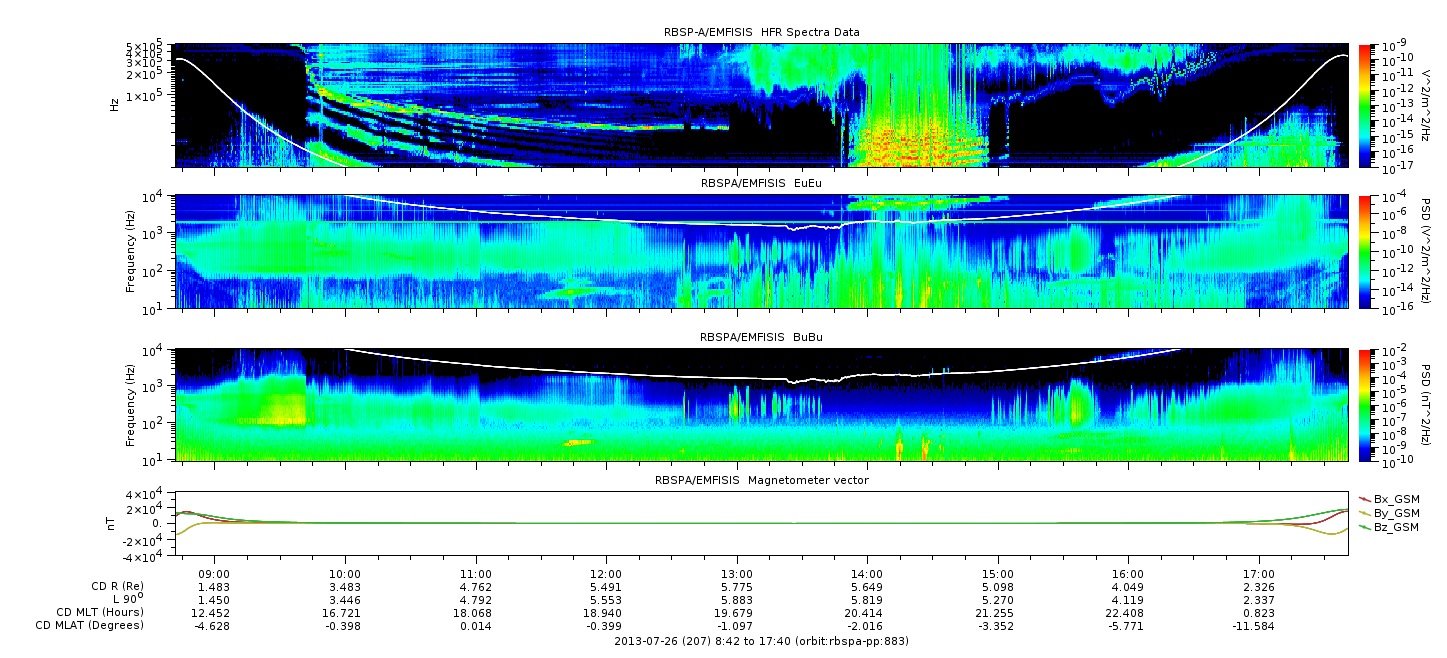Click the CD MLAT (Degrees) row label
This screenshot has width=1447, height=658.
pos(92,625)
